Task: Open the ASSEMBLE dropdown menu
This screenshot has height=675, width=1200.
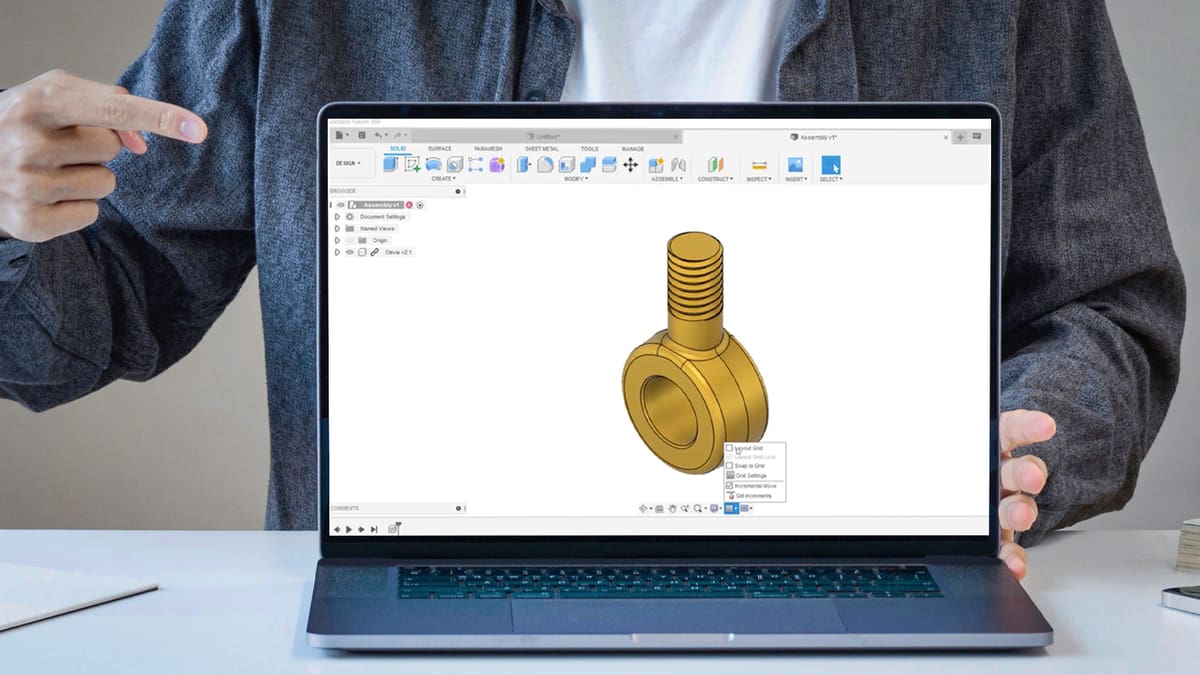Action: 667,179
